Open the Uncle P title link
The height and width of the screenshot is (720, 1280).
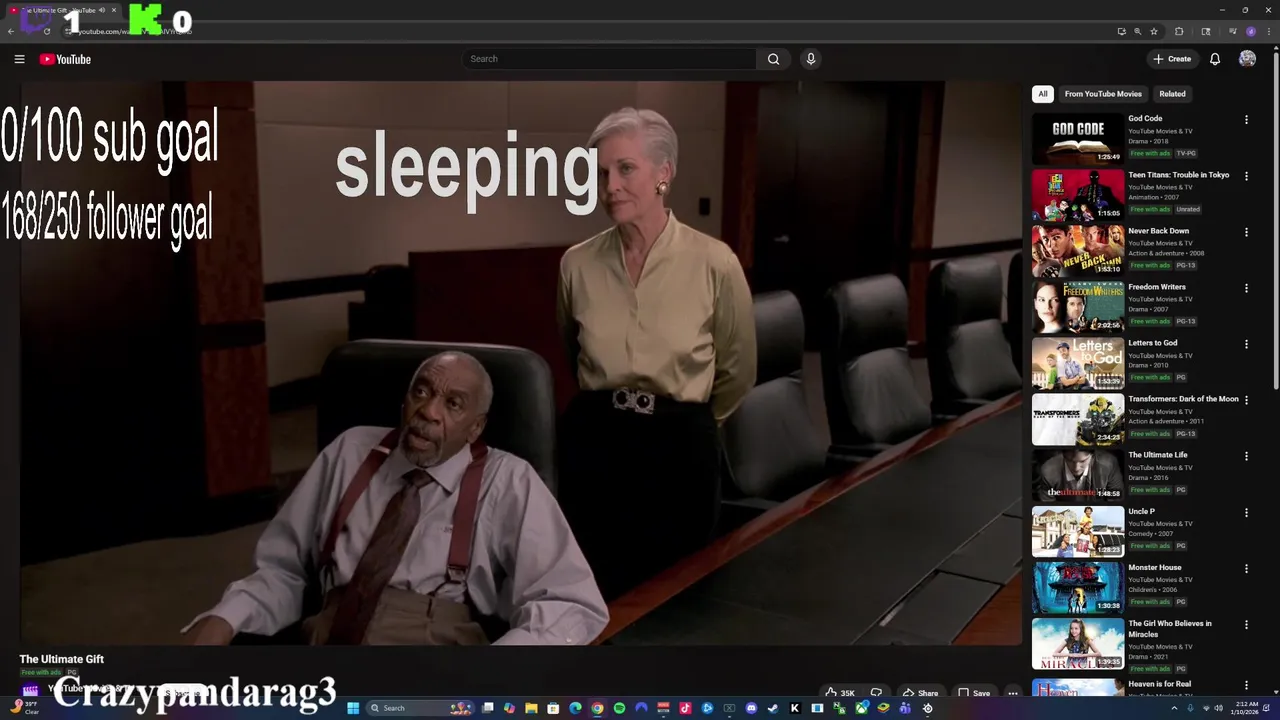coord(1141,511)
